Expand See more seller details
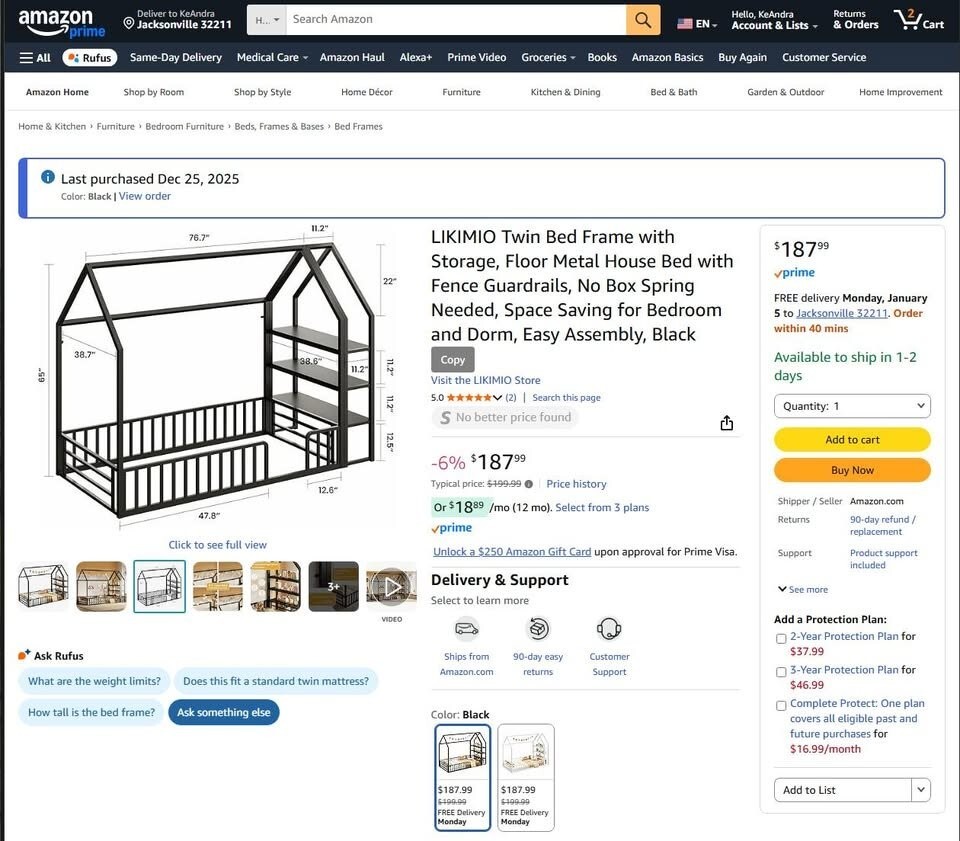The width and height of the screenshot is (960, 841). click(802, 590)
